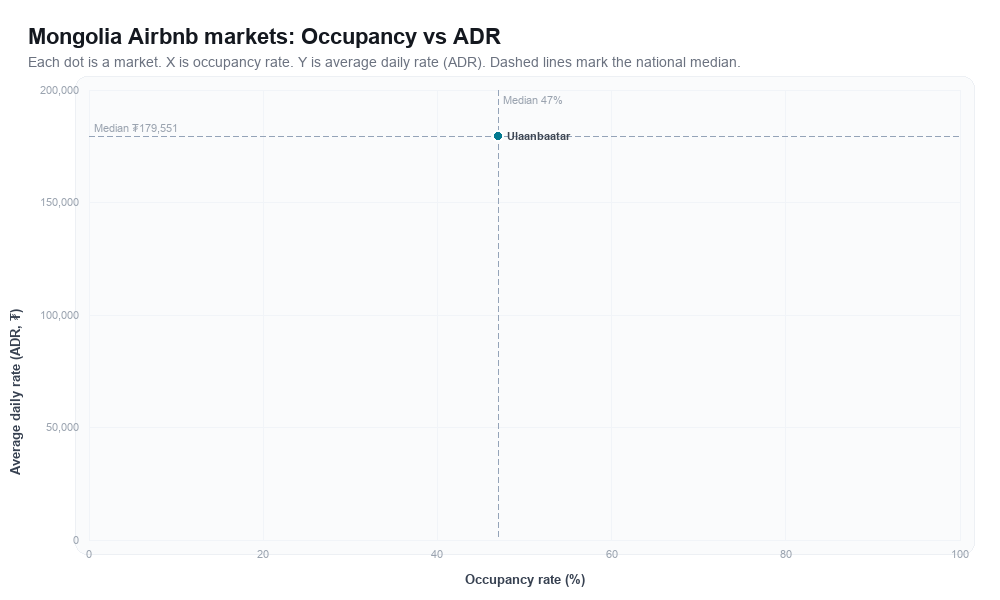1000x600 pixels.
Task: Click the 150,000 y-axis tick label
Action: tap(59, 203)
